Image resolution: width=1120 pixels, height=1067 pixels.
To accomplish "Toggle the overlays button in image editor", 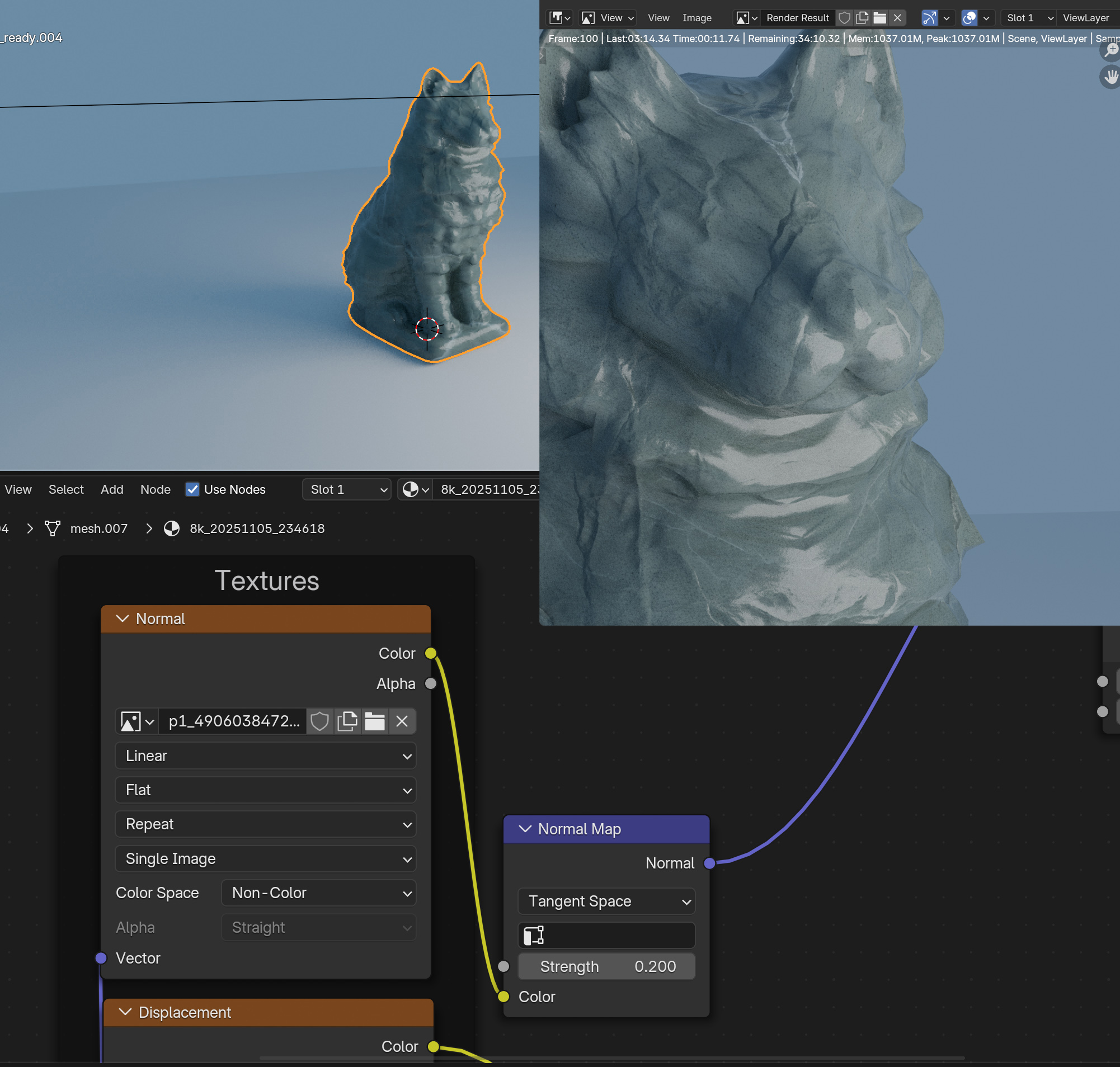I will [969, 18].
